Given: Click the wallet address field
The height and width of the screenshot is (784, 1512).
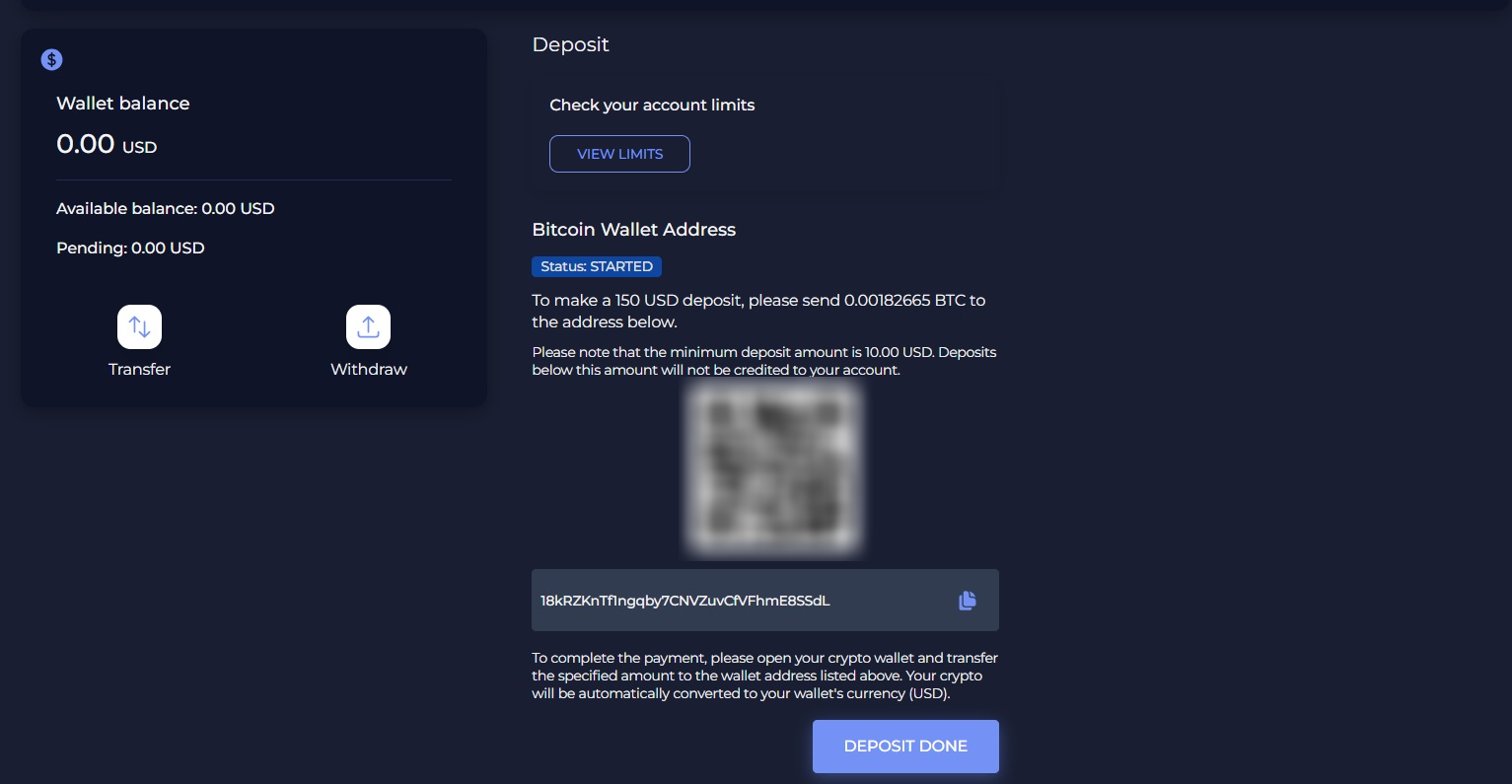Looking at the screenshot, I should pos(765,601).
